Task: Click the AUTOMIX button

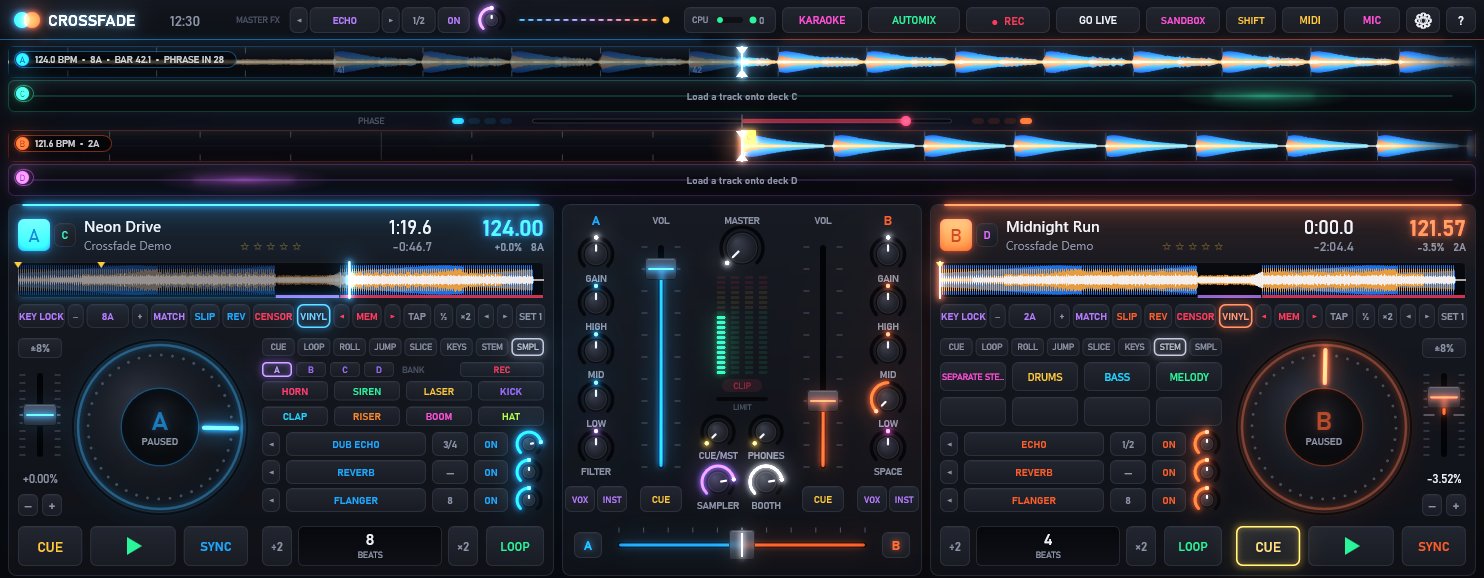Action: [x=914, y=20]
